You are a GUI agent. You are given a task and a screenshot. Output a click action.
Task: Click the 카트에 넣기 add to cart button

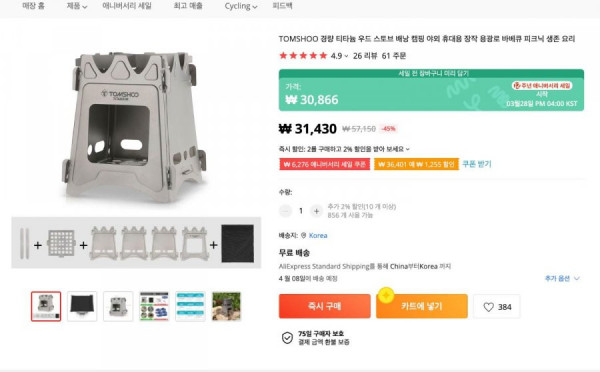pos(422,306)
